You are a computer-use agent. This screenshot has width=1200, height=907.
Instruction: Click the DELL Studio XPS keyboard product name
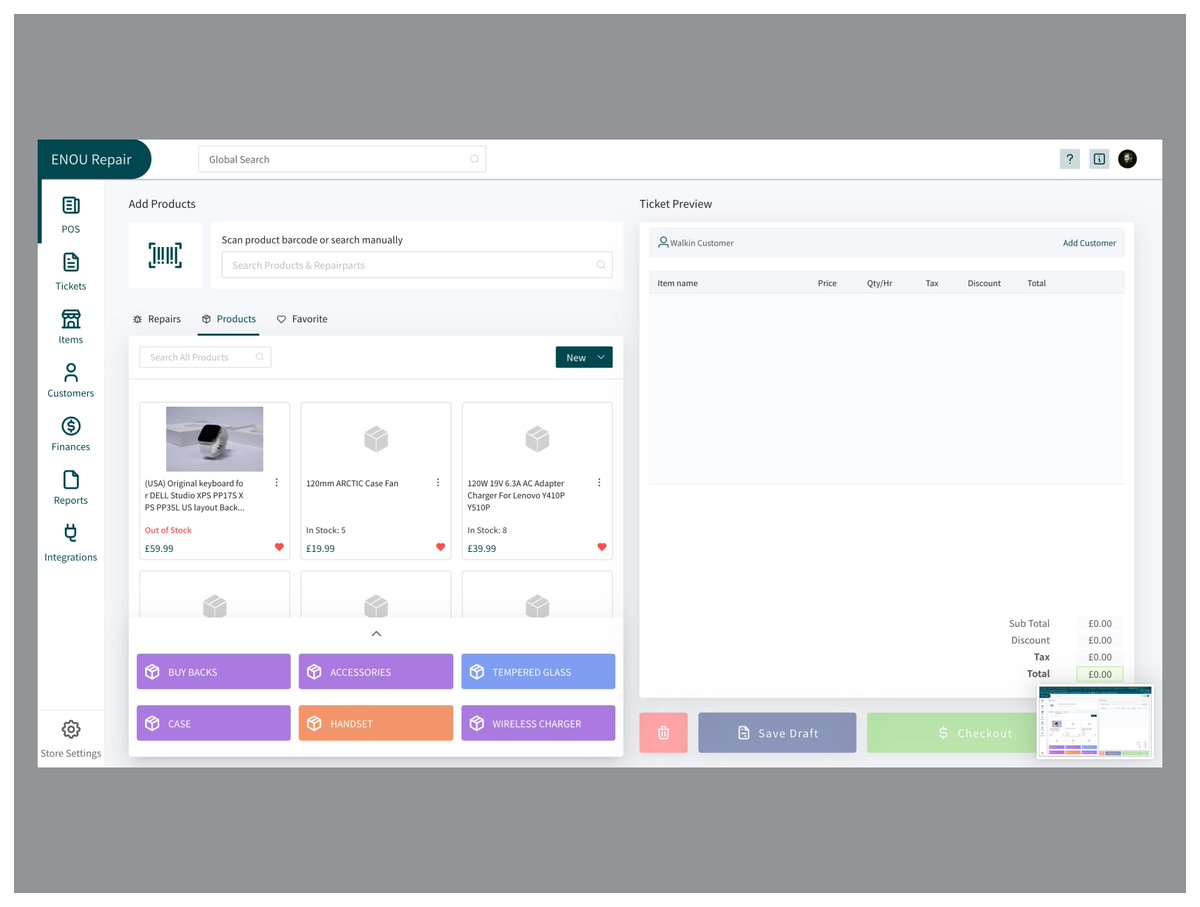[x=194, y=495]
